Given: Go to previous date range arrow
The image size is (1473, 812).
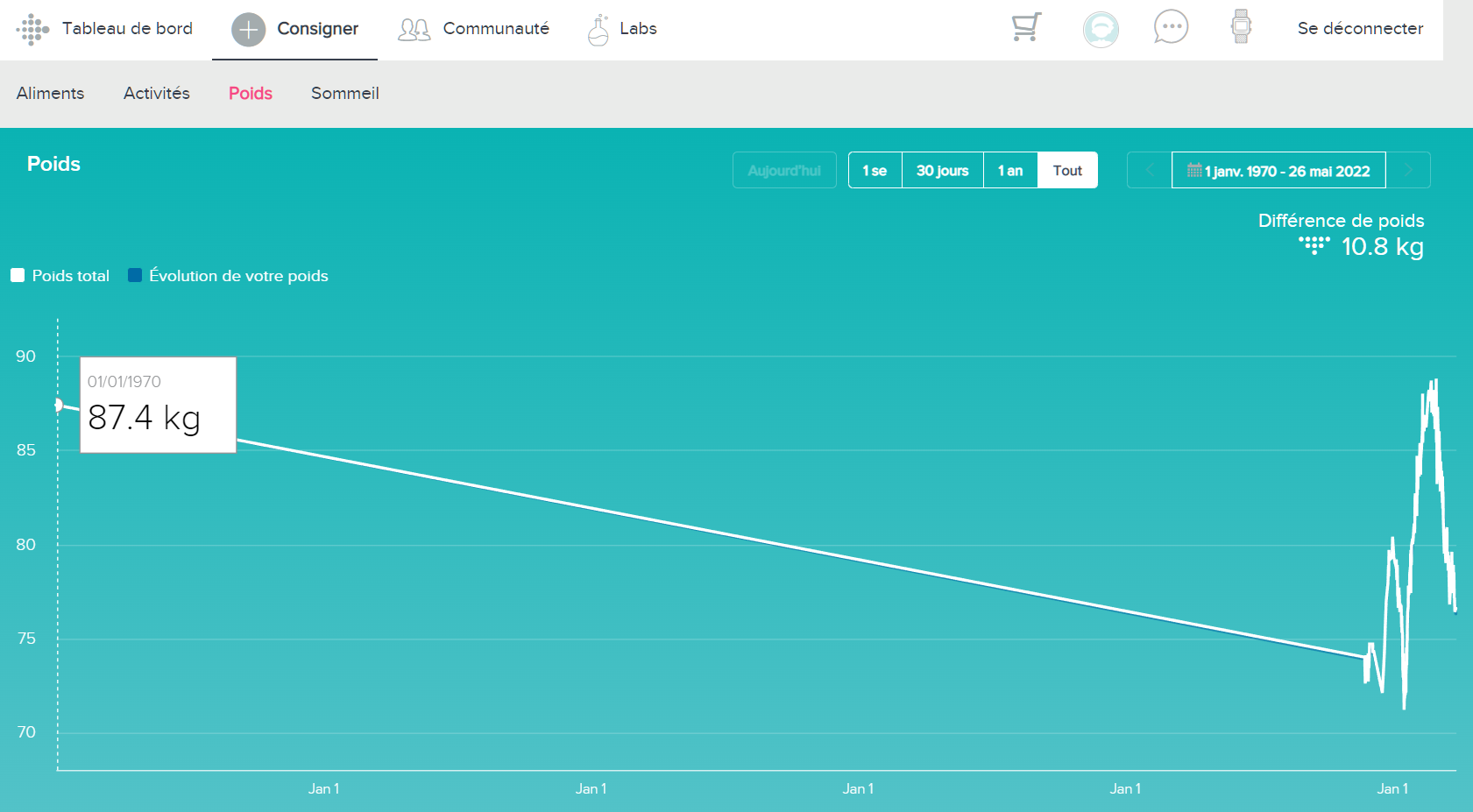Looking at the screenshot, I should click(x=1150, y=170).
